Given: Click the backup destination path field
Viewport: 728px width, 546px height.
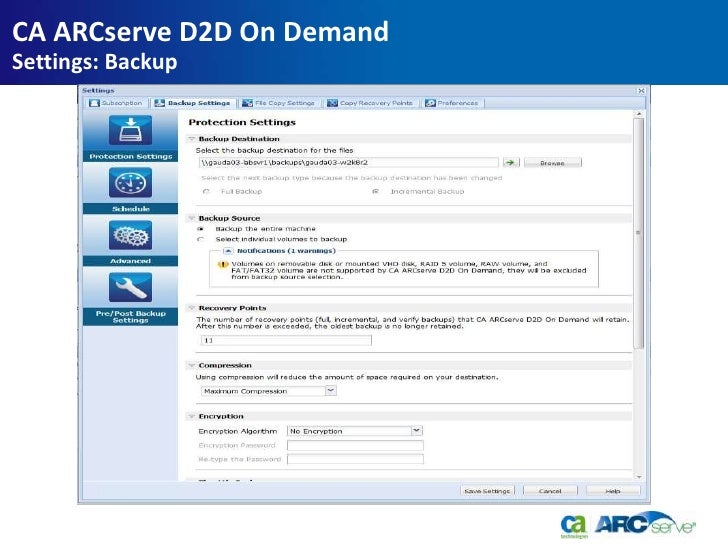Looking at the screenshot, I should [x=348, y=162].
